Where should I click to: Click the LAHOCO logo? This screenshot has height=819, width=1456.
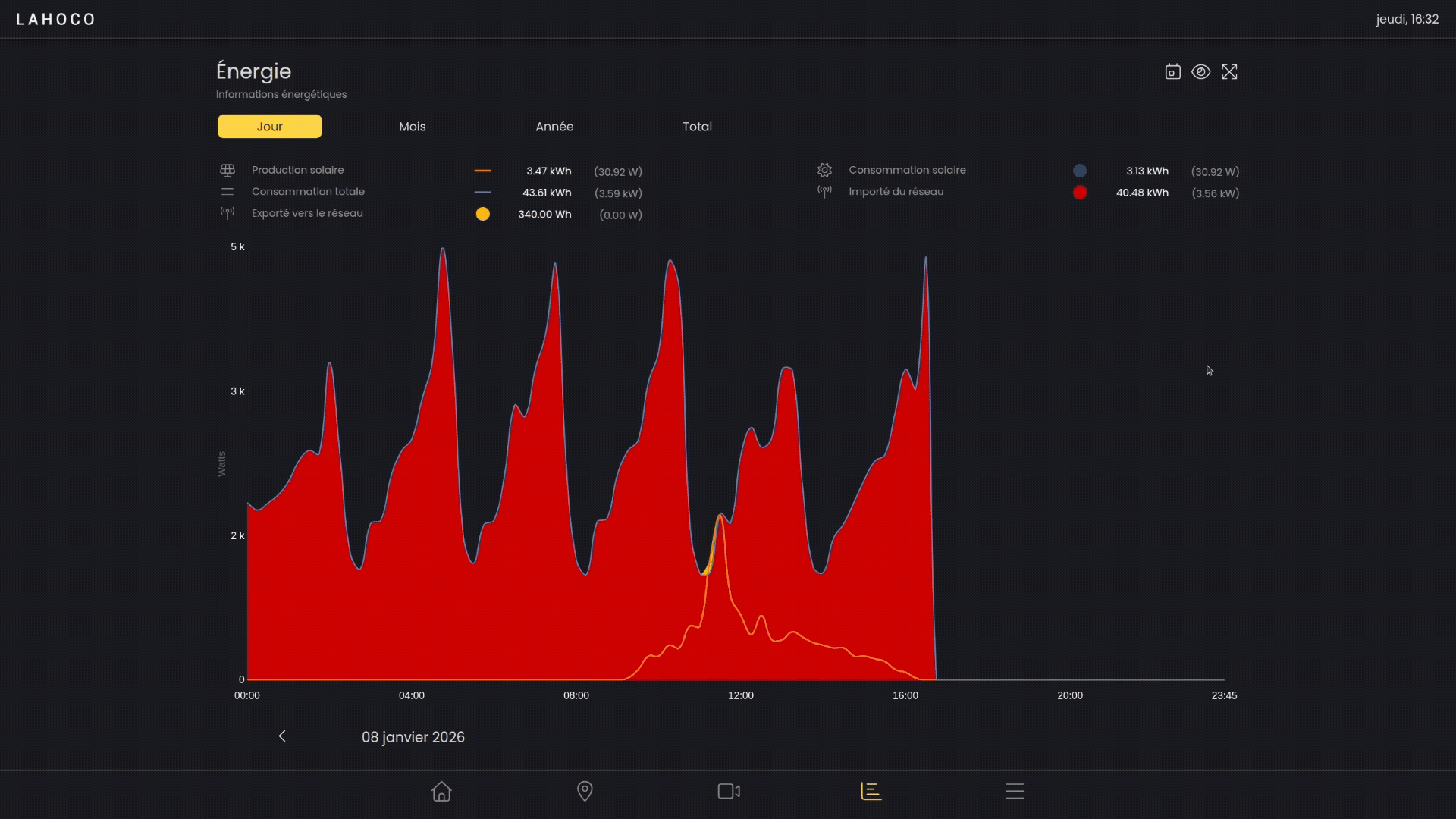pyautogui.click(x=56, y=20)
